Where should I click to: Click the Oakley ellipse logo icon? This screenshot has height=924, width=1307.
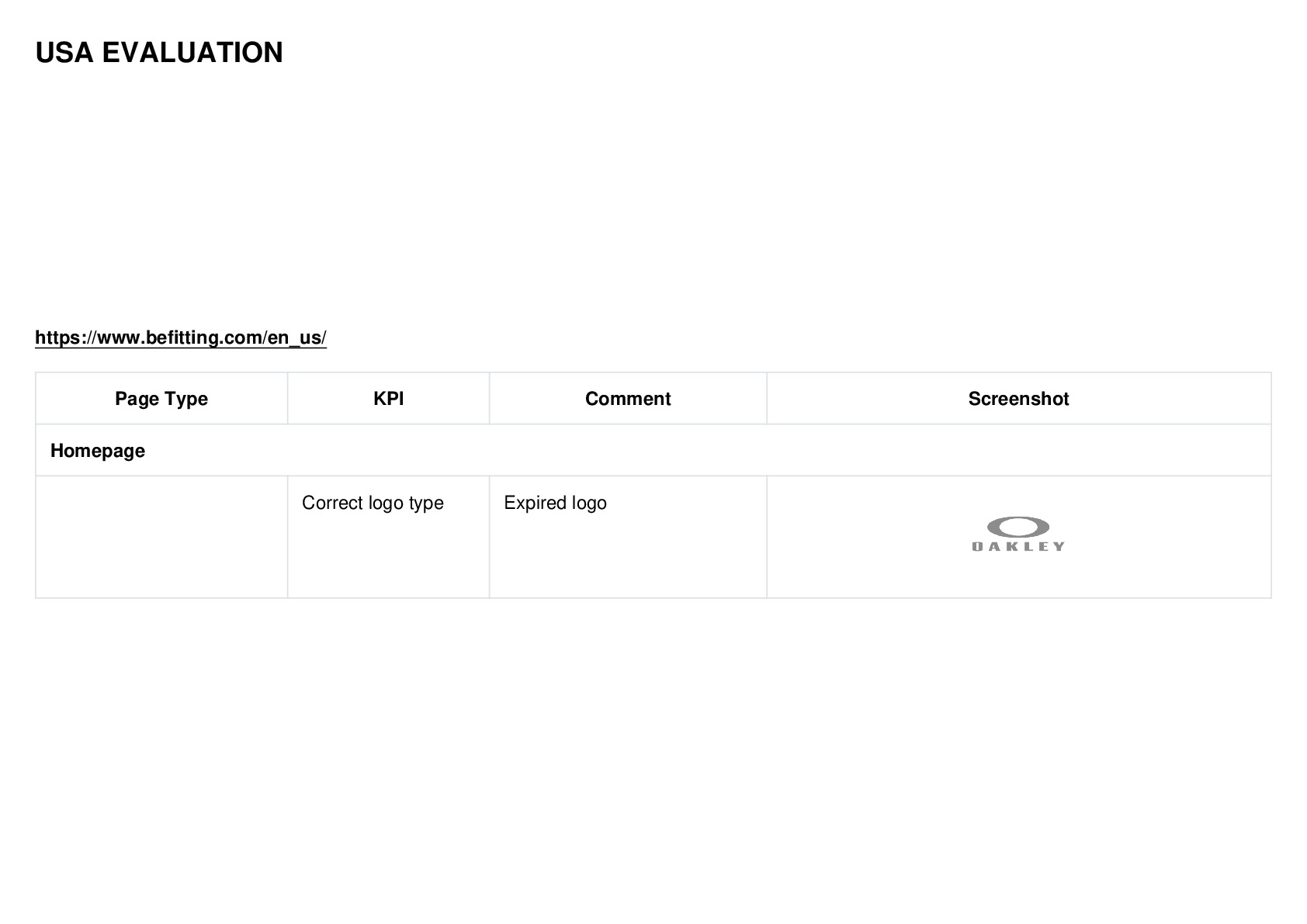click(1018, 528)
